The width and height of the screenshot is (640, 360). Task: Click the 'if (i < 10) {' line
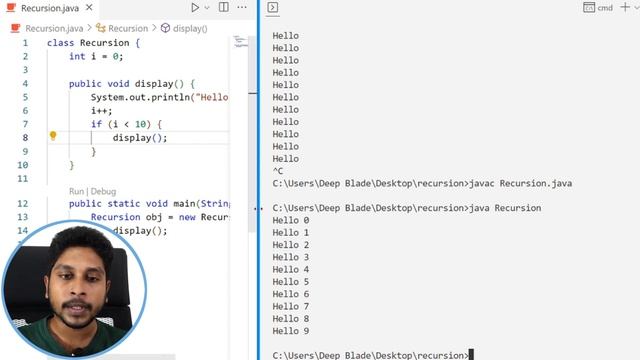126,124
